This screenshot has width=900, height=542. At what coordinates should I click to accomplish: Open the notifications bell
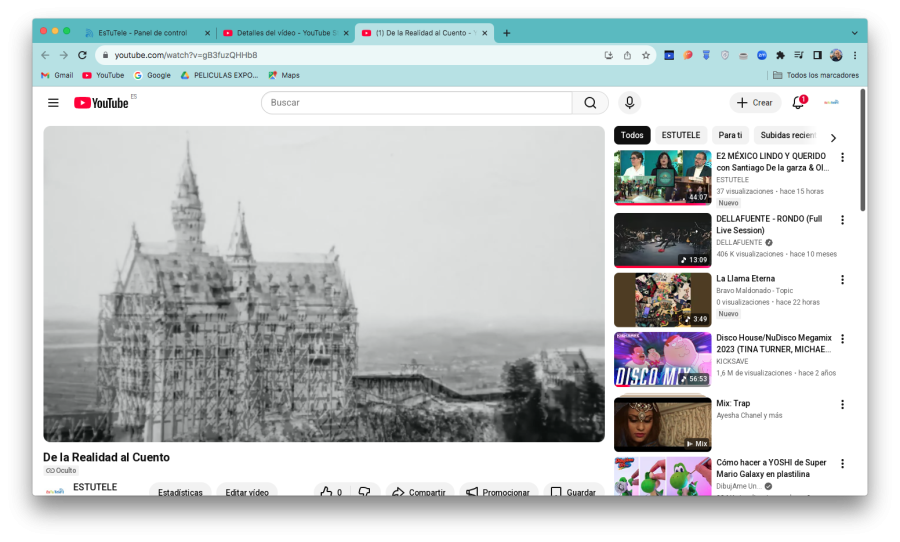point(798,103)
